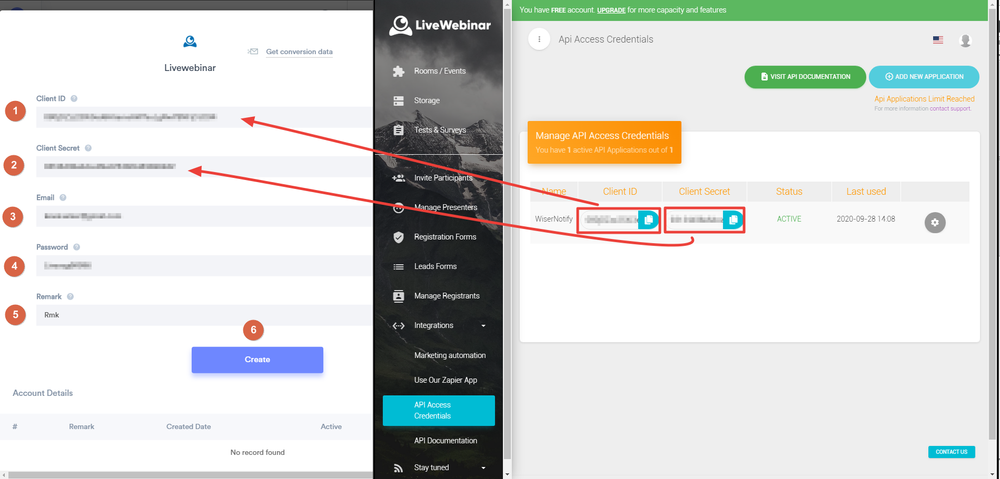
Task: Select Use Our Zapier App
Action: point(445,380)
